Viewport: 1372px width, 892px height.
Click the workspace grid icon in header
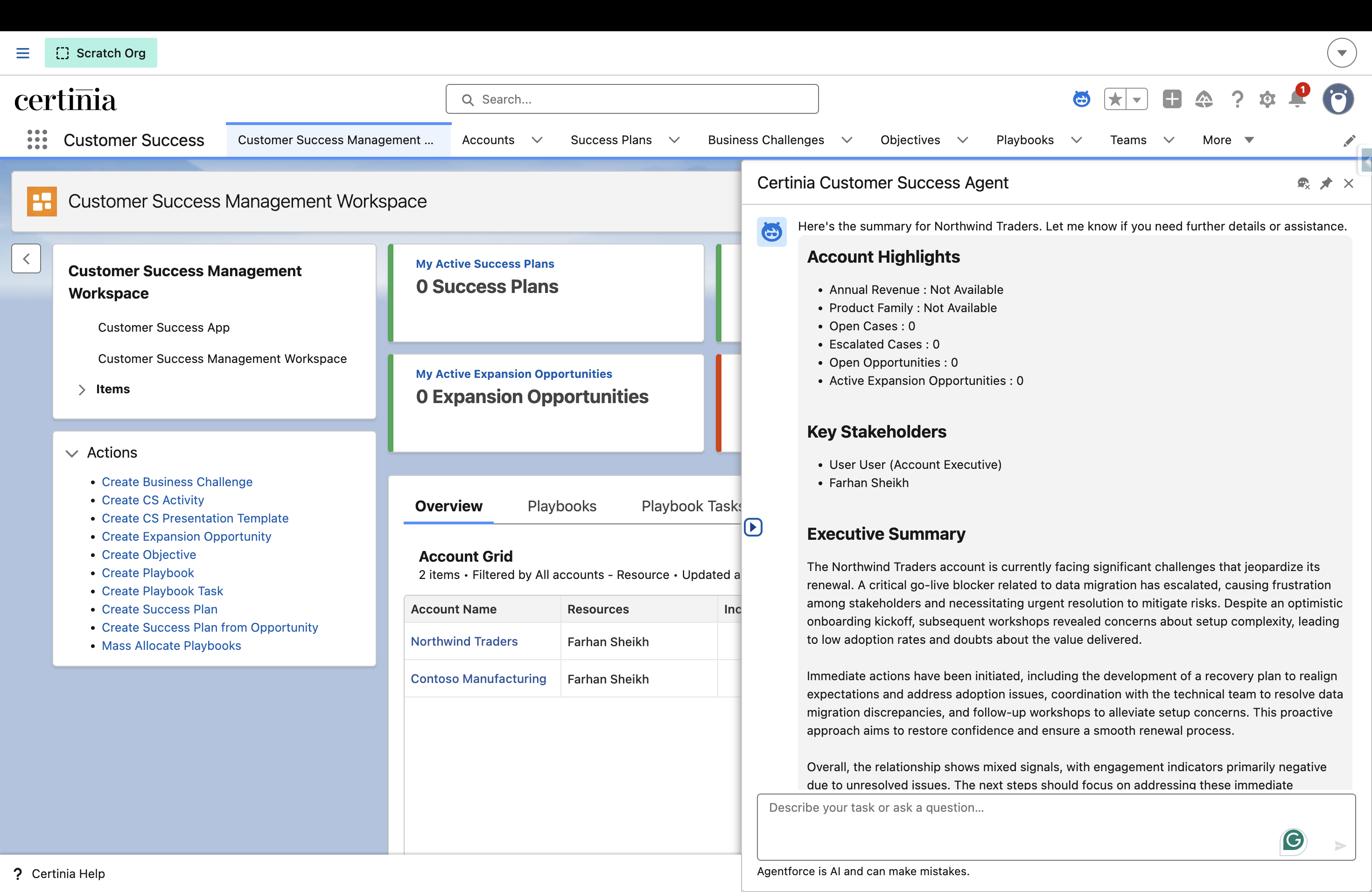(x=42, y=201)
